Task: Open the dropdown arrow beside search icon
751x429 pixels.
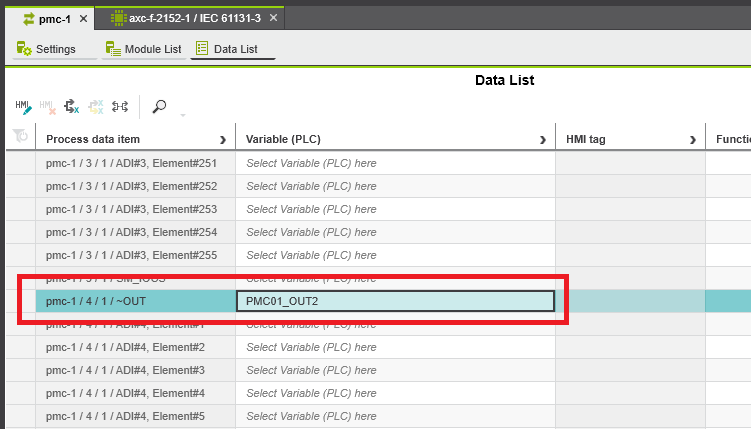Action: point(182,114)
